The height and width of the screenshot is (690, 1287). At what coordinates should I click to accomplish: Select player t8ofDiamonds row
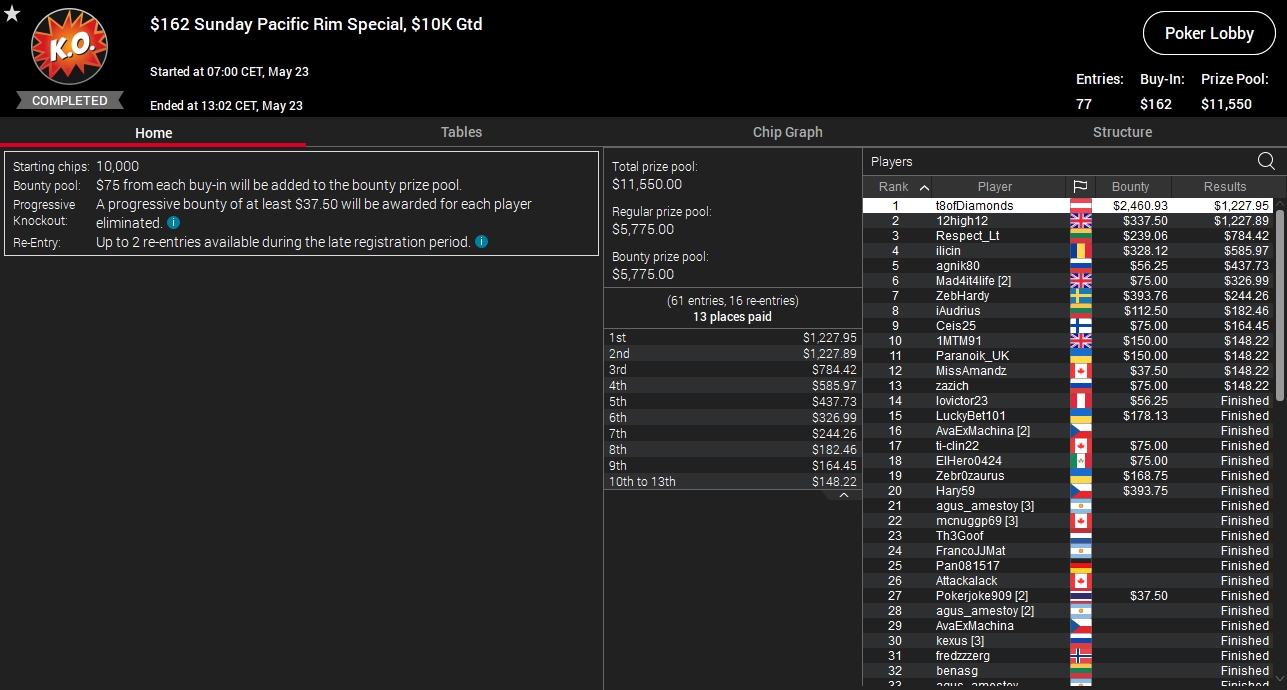[x=1068, y=206]
